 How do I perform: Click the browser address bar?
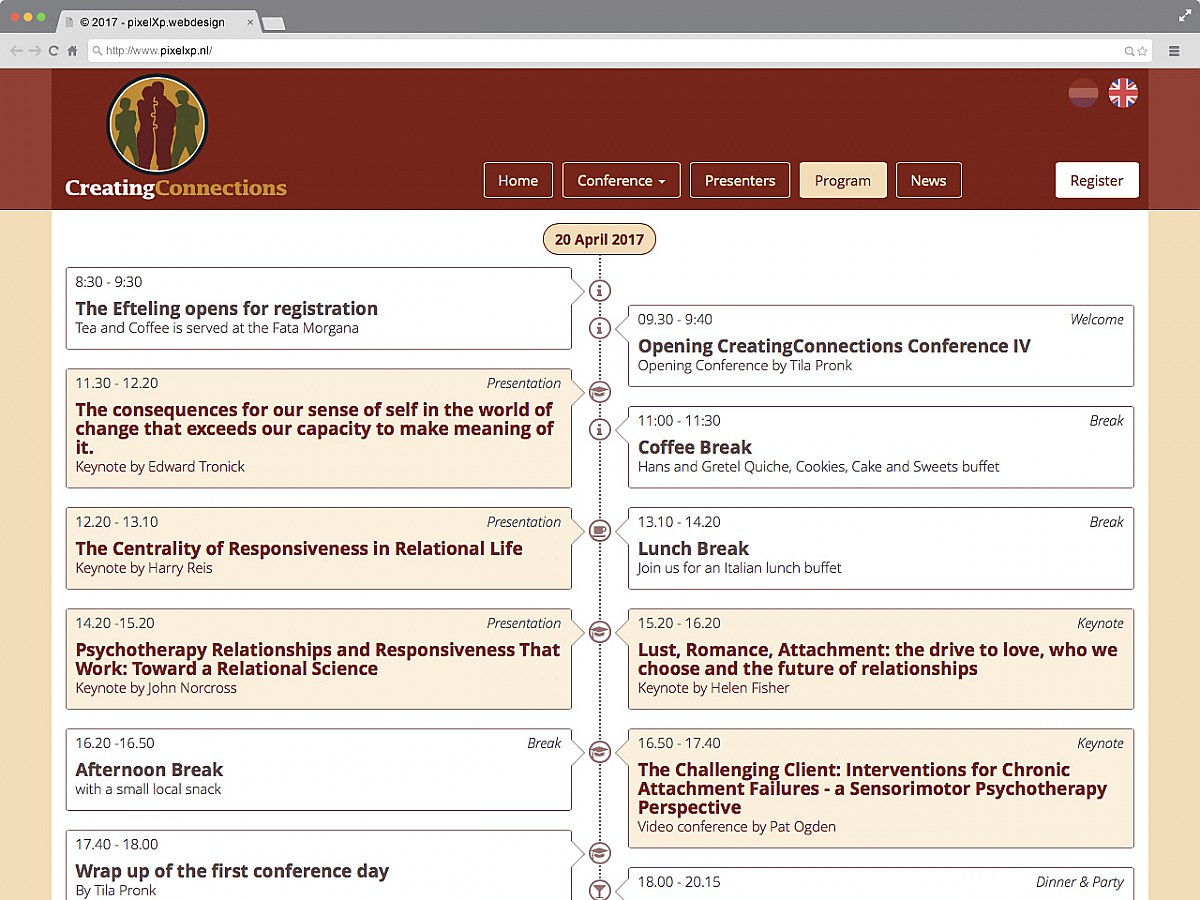click(x=600, y=51)
